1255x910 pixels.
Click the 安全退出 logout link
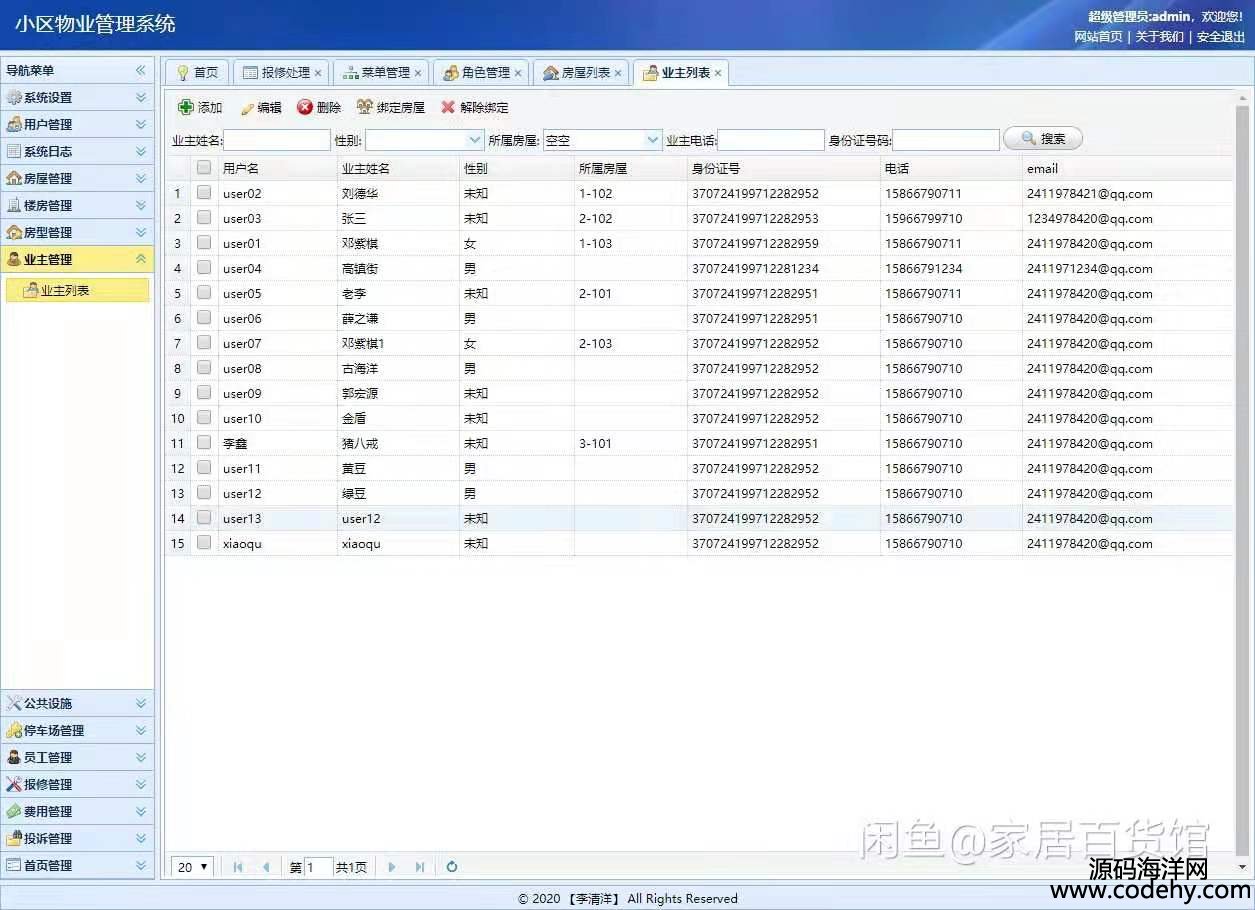1220,37
